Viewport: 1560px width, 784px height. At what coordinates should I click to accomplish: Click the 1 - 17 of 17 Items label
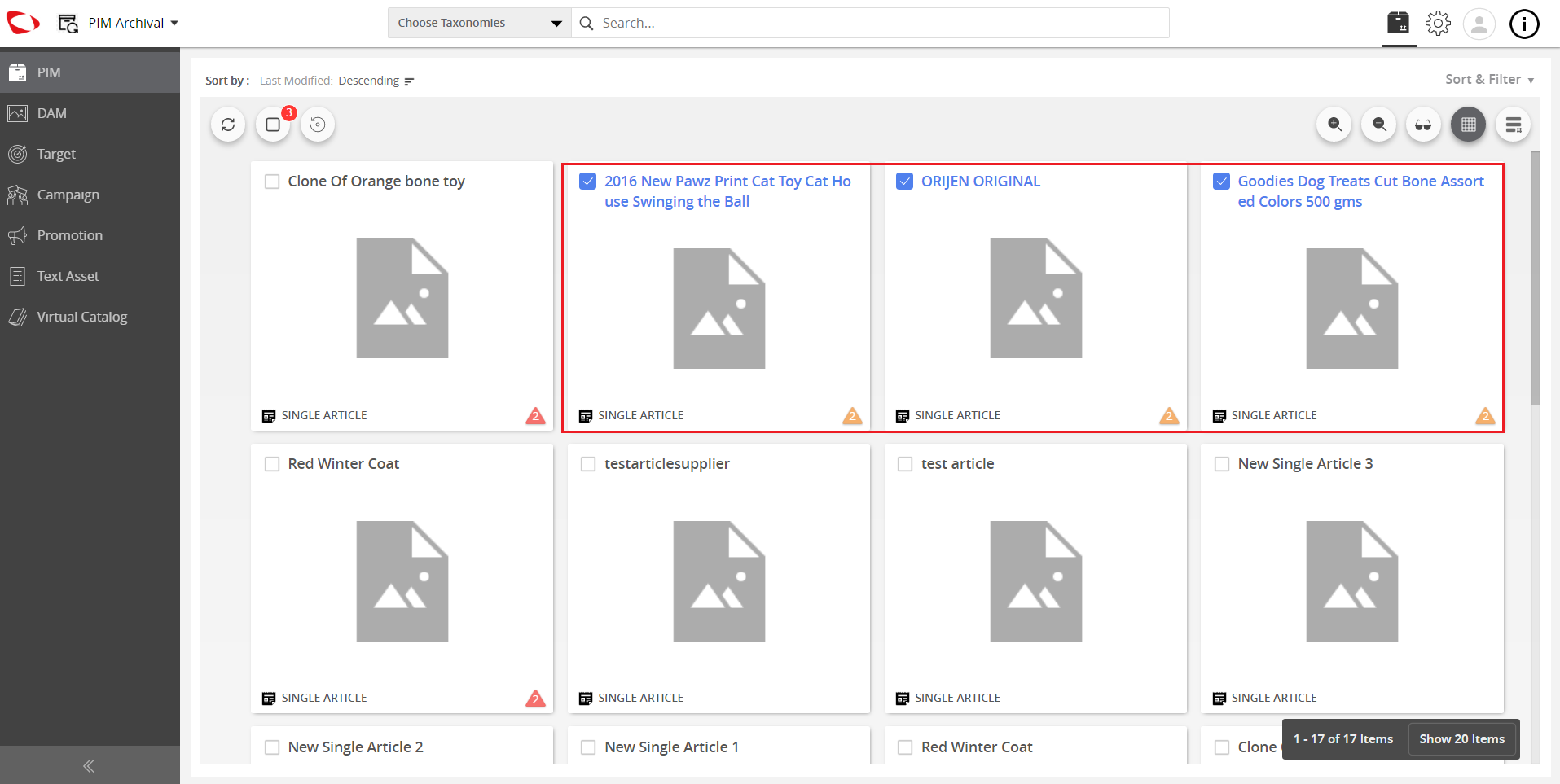click(1343, 739)
